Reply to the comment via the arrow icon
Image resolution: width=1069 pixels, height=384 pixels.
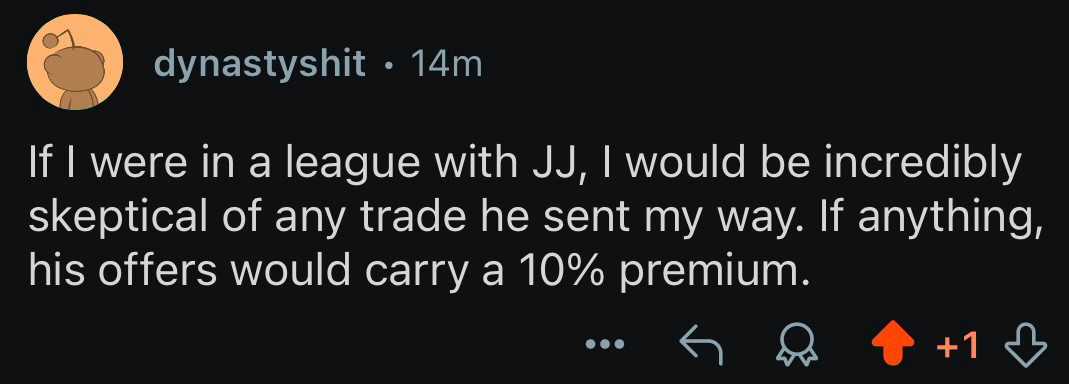pyautogui.click(x=702, y=346)
